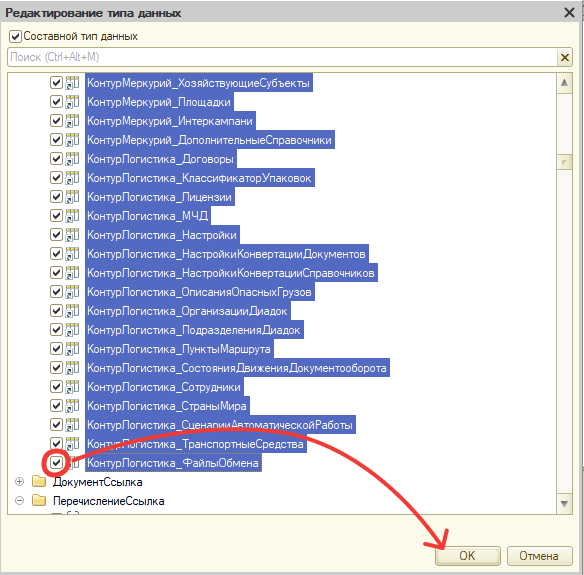Click catalog icon beside КонтурЛогистика_МЧД

pos(73,216)
